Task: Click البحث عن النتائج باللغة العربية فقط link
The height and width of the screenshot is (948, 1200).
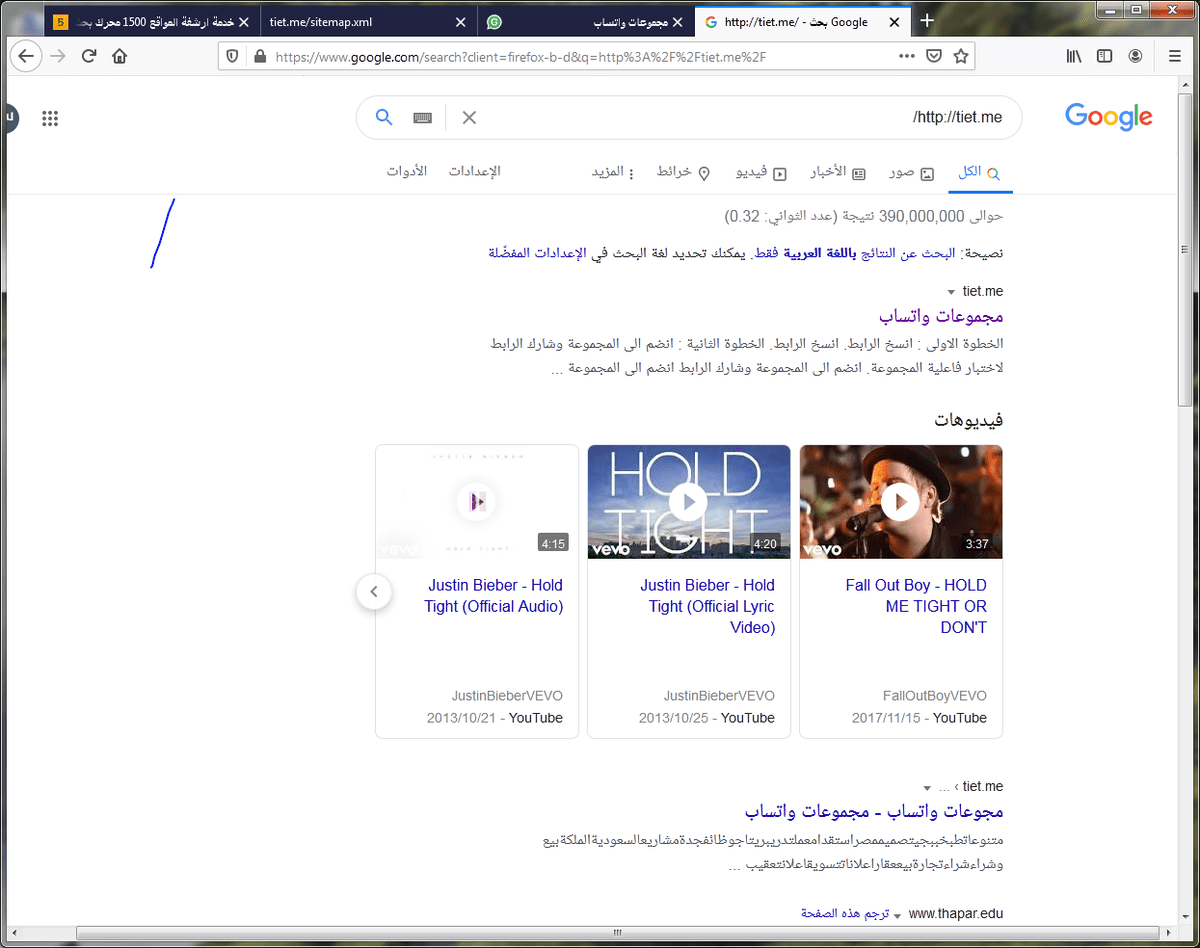Action: point(856,253)
